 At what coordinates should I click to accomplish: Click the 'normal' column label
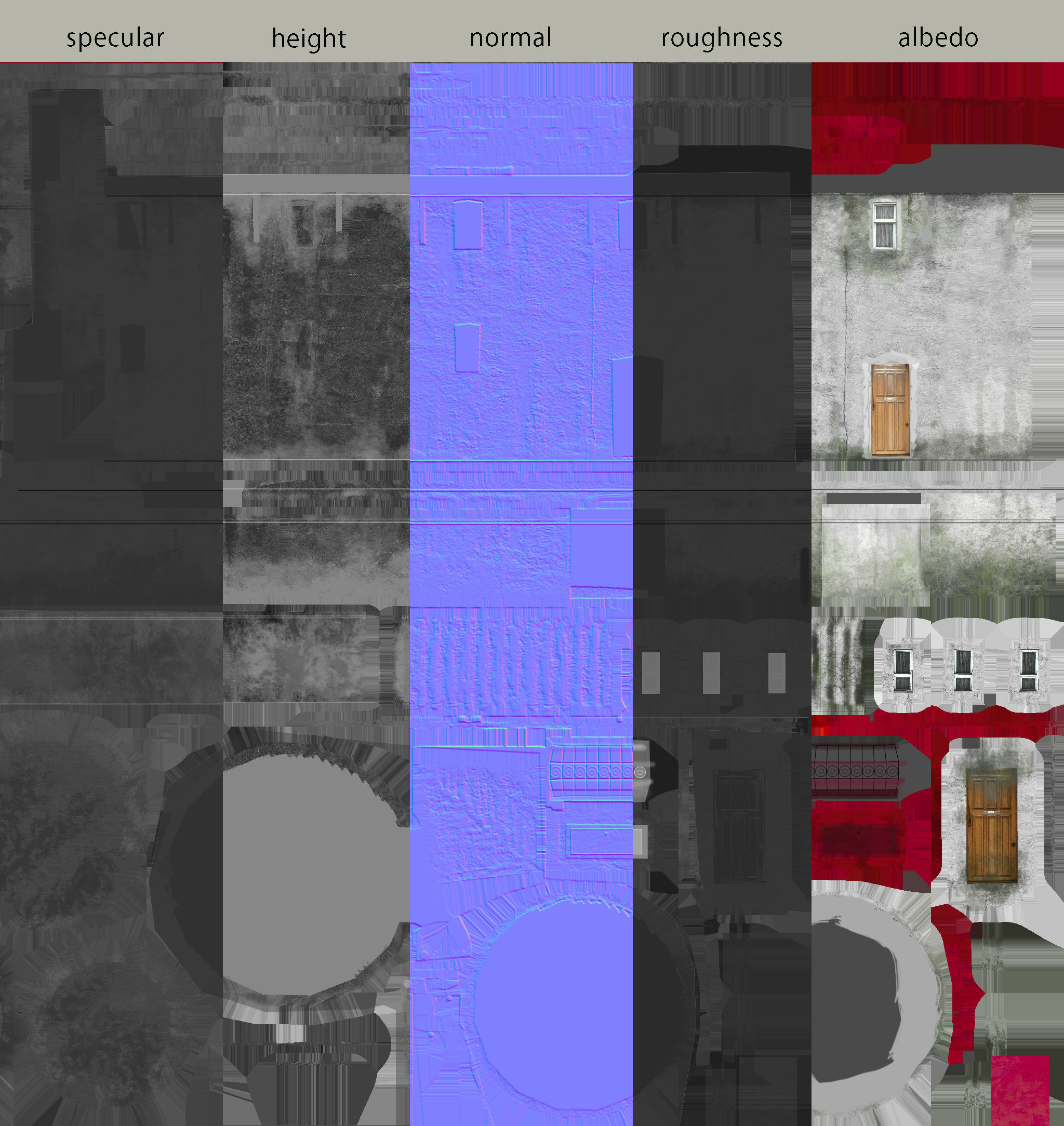coord(511,38)
